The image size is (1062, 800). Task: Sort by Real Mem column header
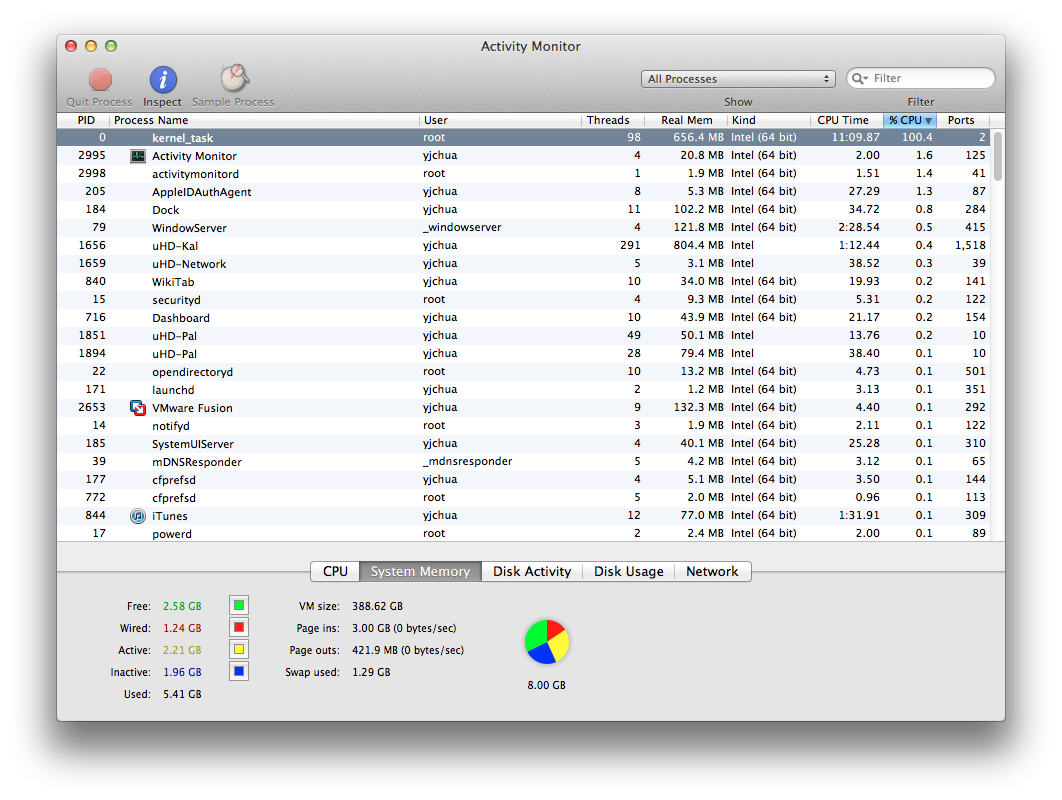point(685,120)
